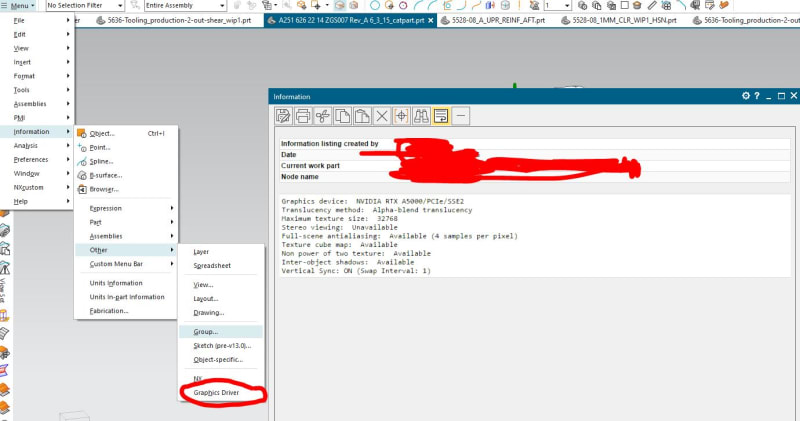Choose Layer in the Other submenu

(x=221, y=252)
